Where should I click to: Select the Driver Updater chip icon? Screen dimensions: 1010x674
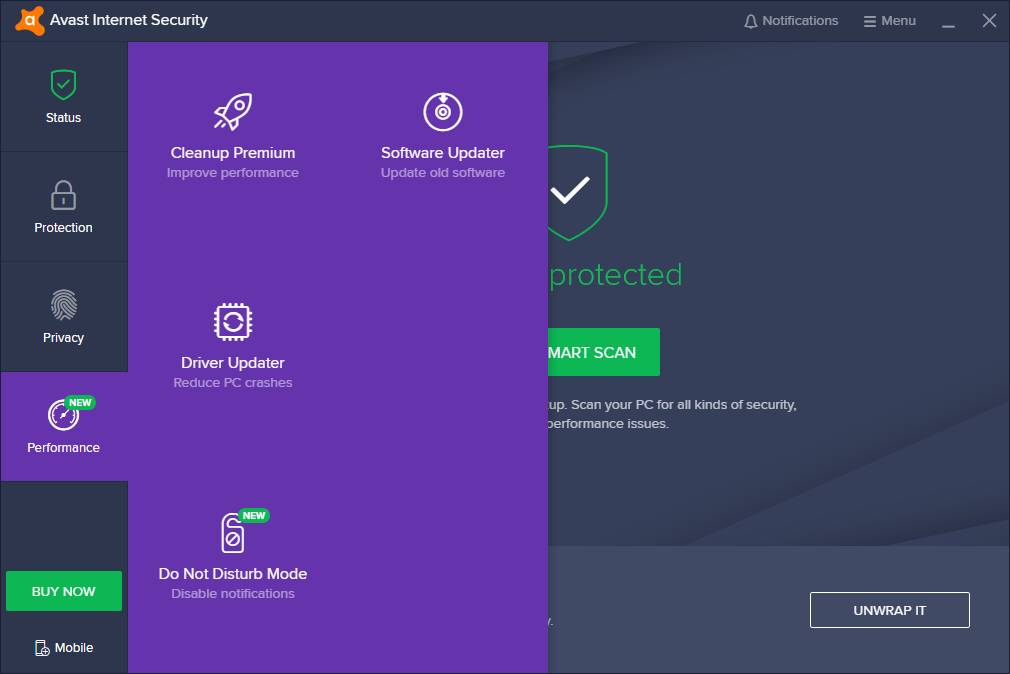pos(232,321)
